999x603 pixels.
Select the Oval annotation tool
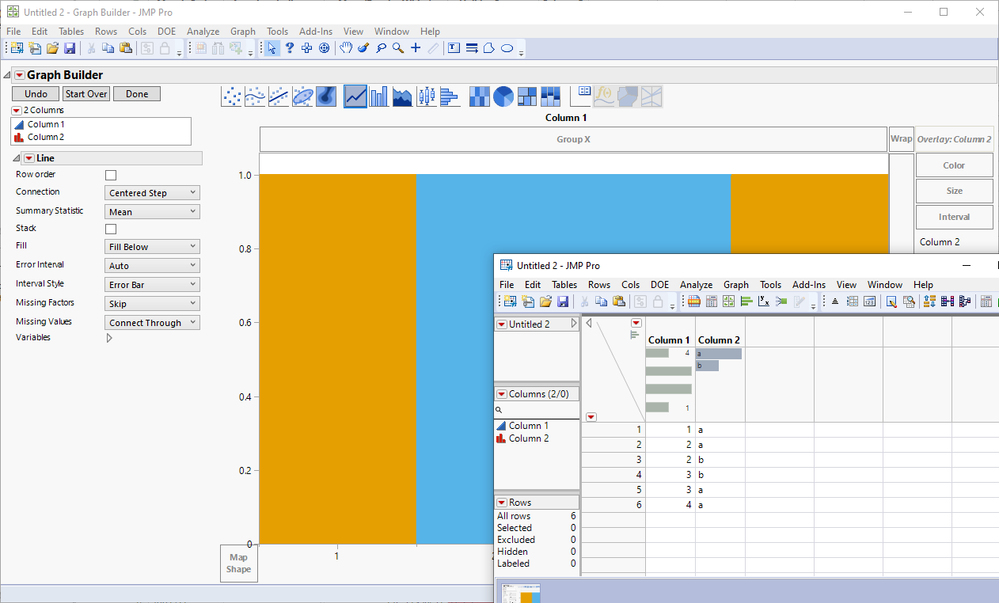507,48
